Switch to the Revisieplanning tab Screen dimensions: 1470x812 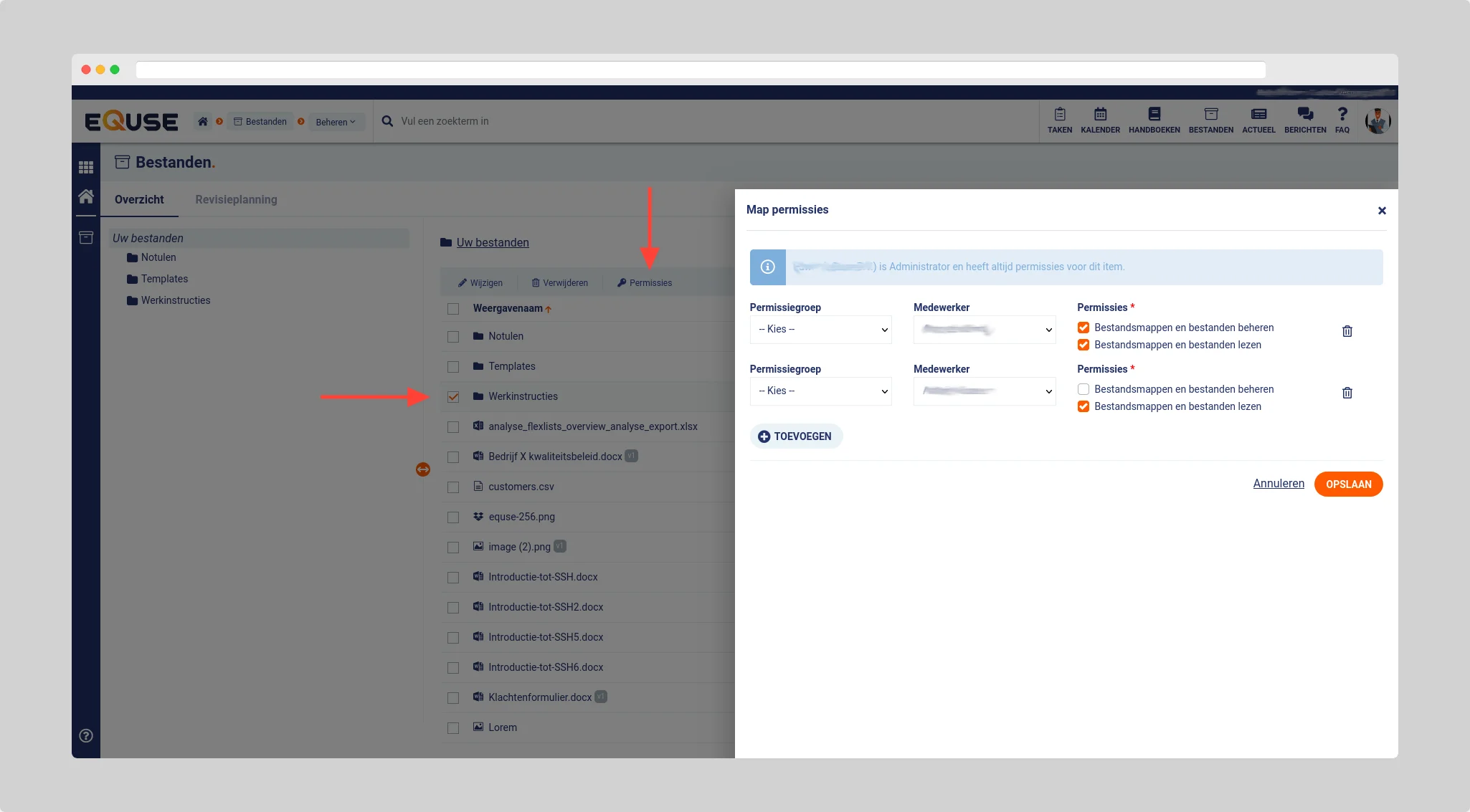click(236, 199)
